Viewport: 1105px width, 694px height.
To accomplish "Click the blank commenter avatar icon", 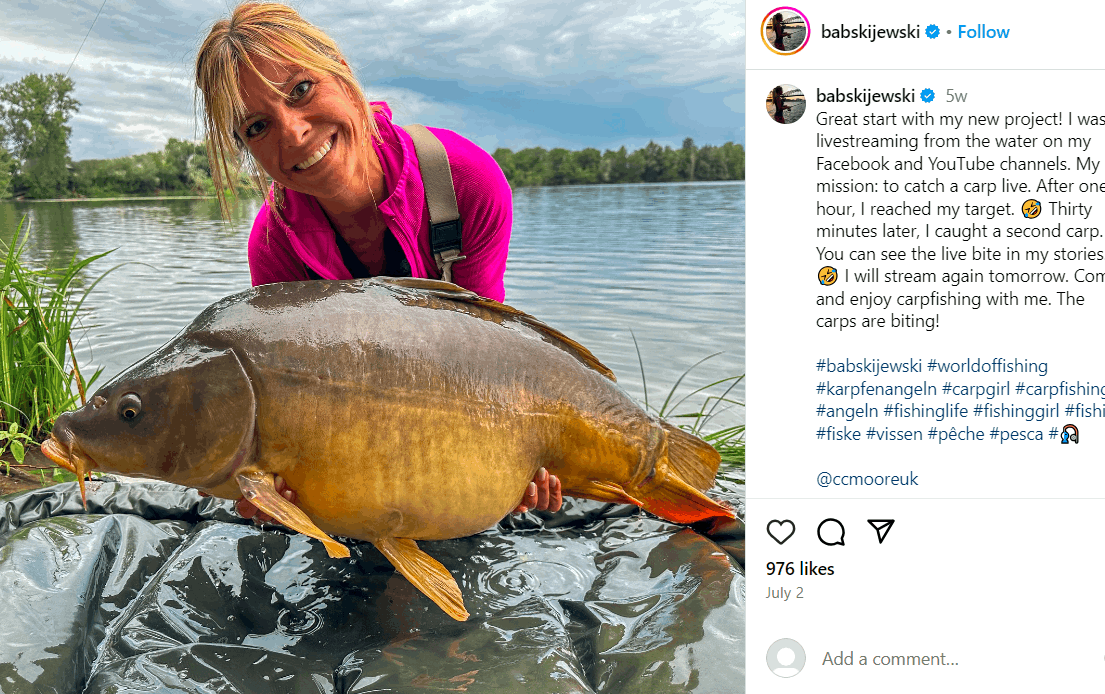I will (x=786, y=658).
